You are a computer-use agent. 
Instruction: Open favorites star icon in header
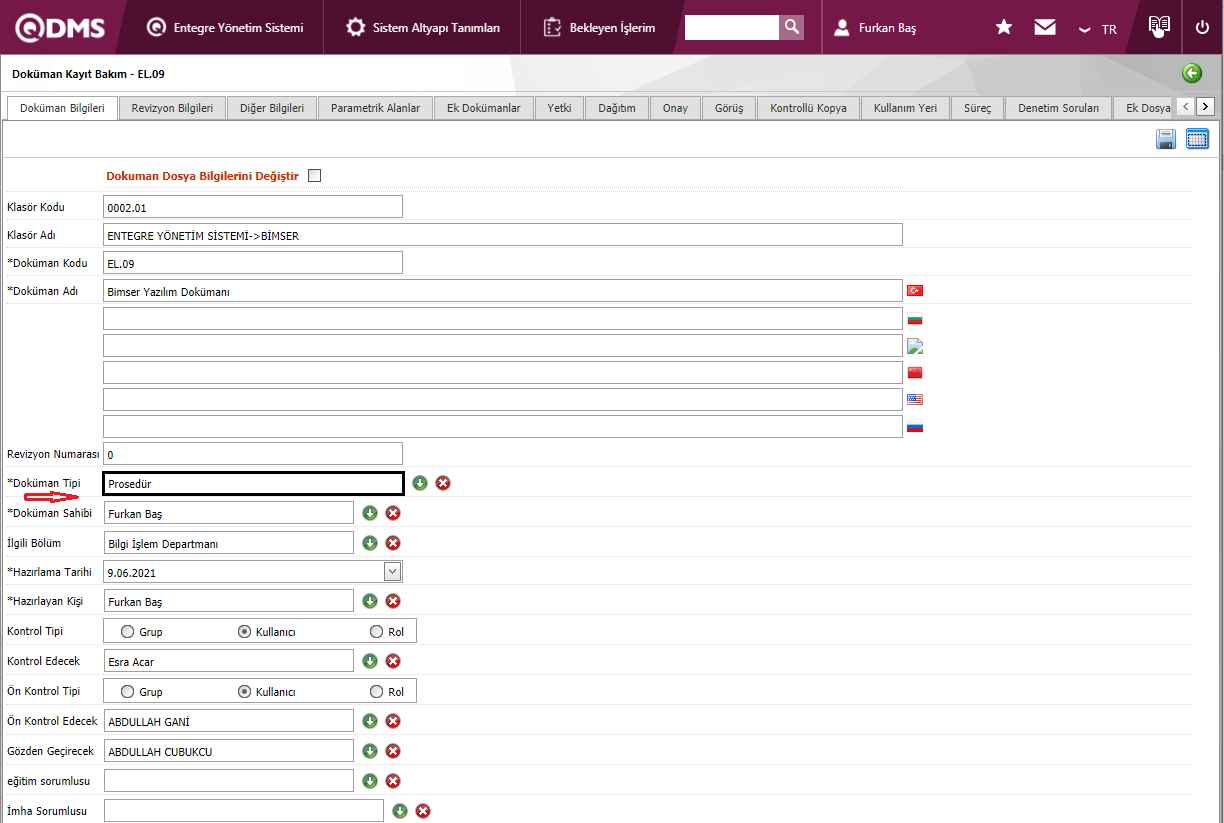1004,28
